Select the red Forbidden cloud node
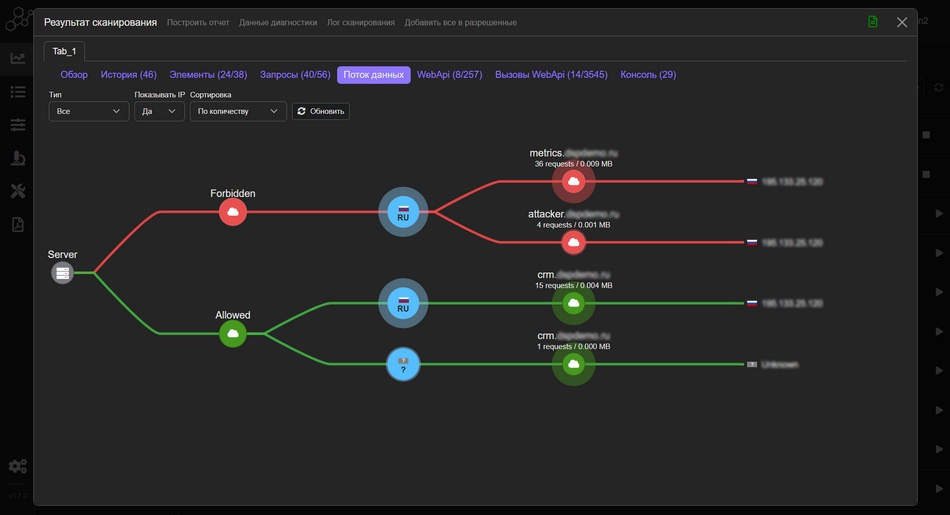 point(233,211)
